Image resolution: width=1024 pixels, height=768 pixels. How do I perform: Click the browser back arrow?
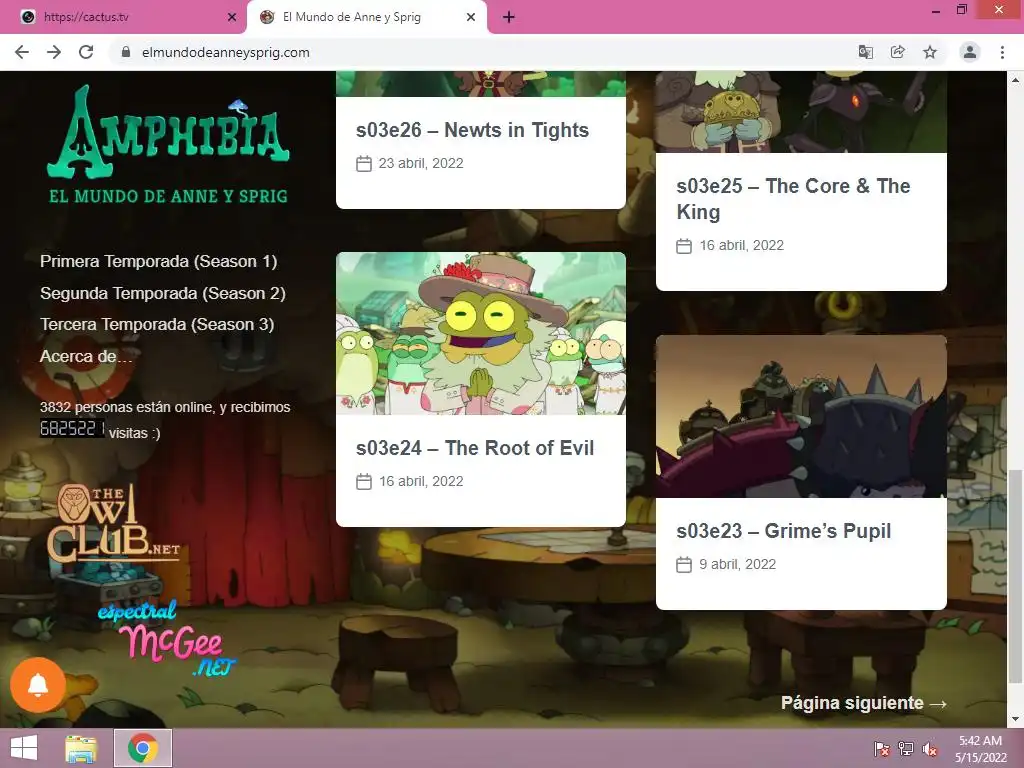coord(22,52)
